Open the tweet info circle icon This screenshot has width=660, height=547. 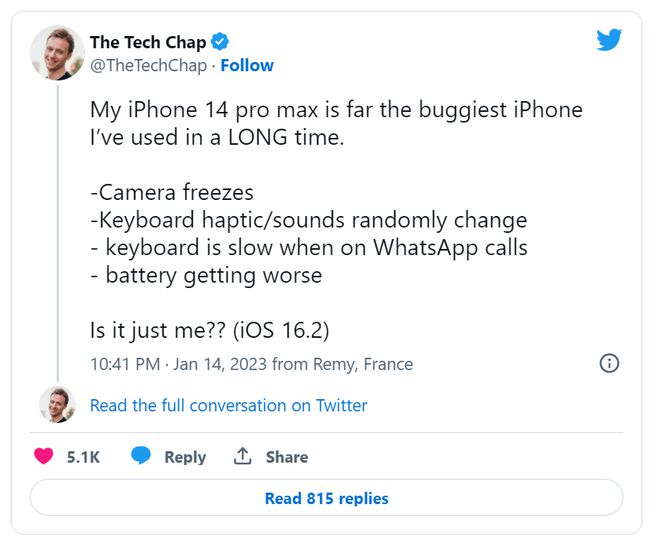click(x=609, y=363)
